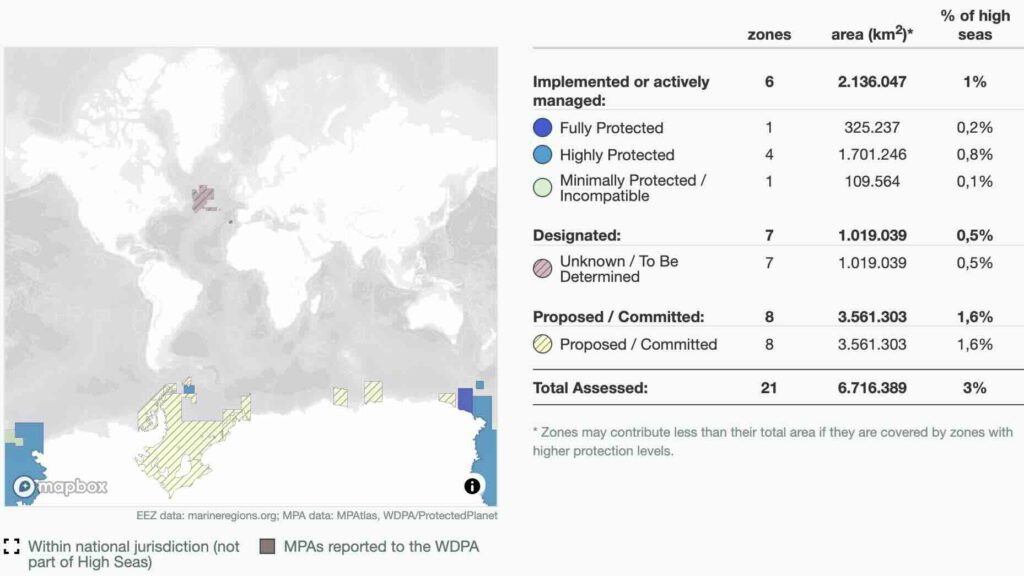This screenshot has height=576, width=1024.
Task: Click the Proposed / Committed yellow hatched circle
Action: coord(543,344)
